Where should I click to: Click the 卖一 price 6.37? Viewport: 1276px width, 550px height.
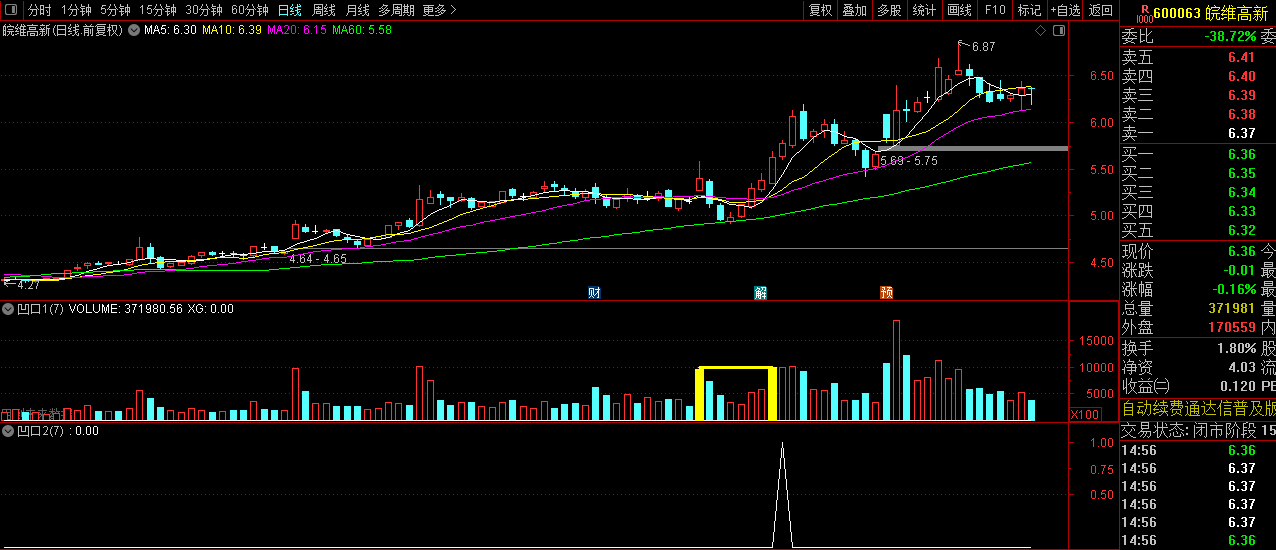tap(1241, 133)
